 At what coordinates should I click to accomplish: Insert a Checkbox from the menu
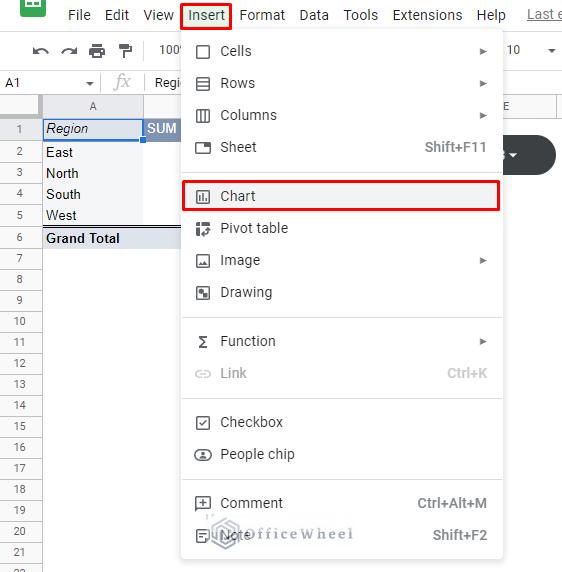(342, 422)
